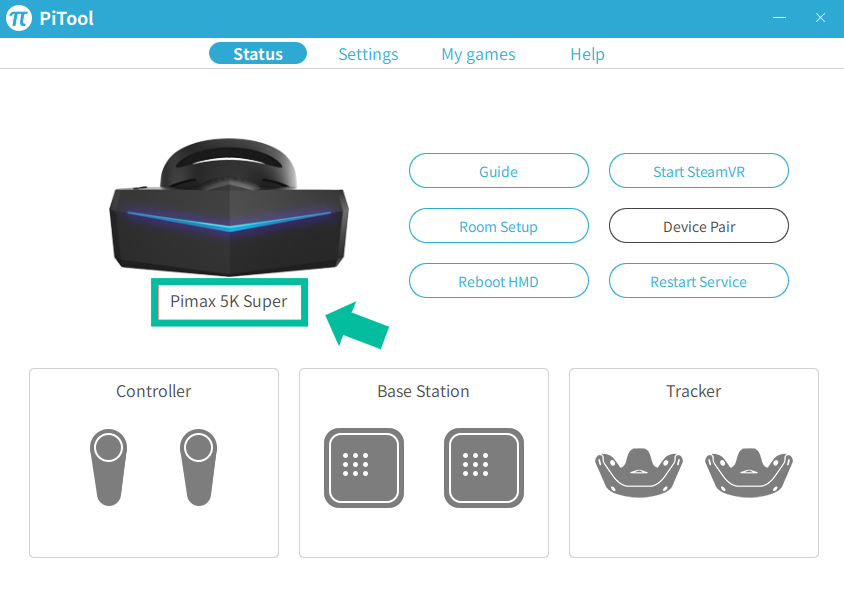Click the left base station icon
844x593 pixels.
click(364, 468)
